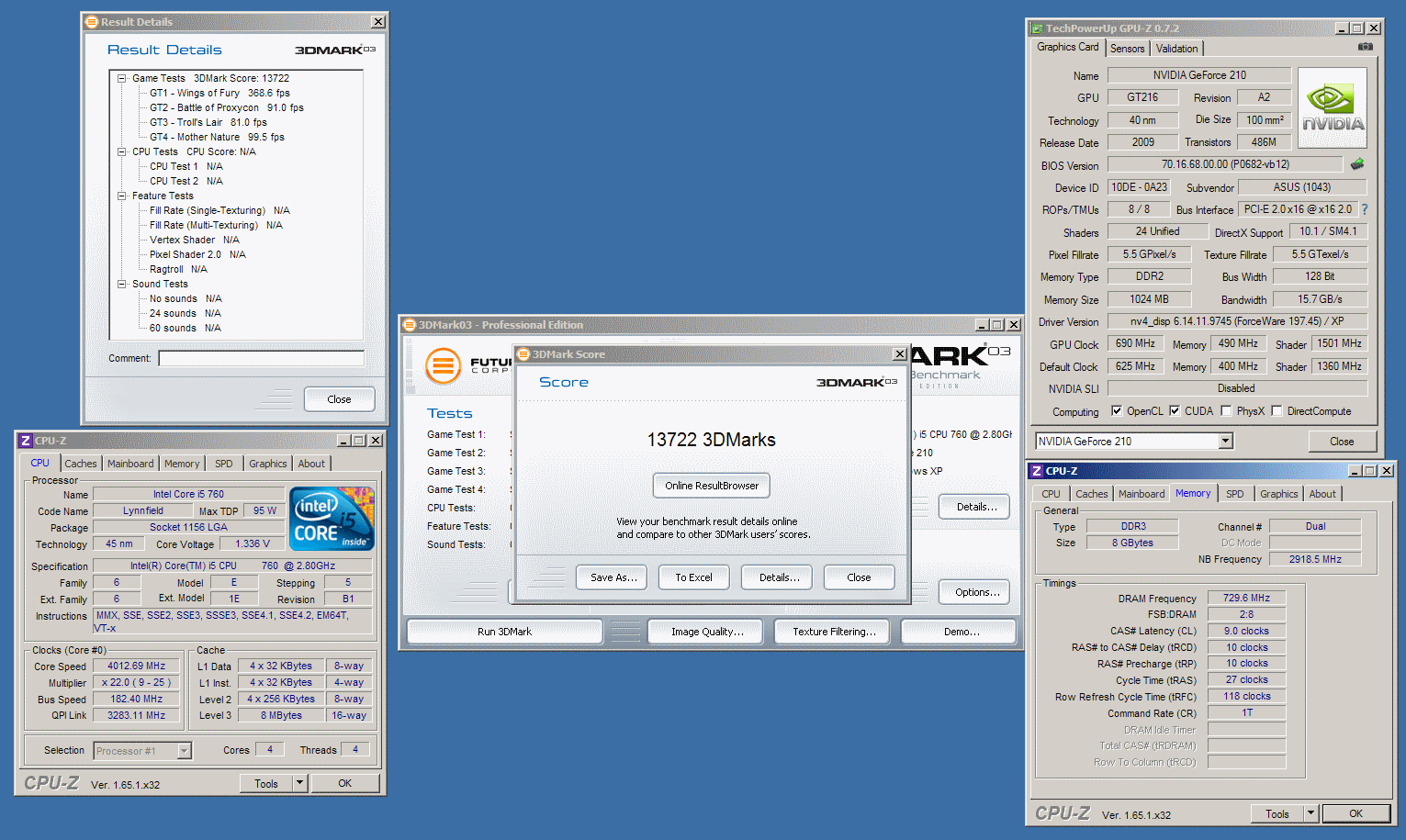Click the Futuremark orange logo in 3DMark03 window

pos(443,365)
